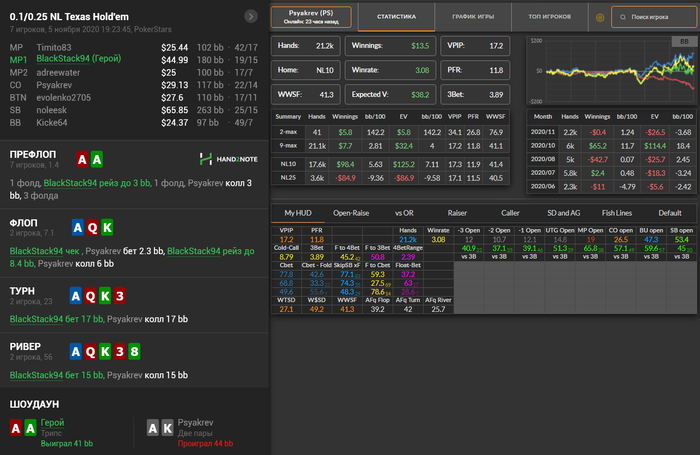Click the green 8 card on the river

pos(132,352)
